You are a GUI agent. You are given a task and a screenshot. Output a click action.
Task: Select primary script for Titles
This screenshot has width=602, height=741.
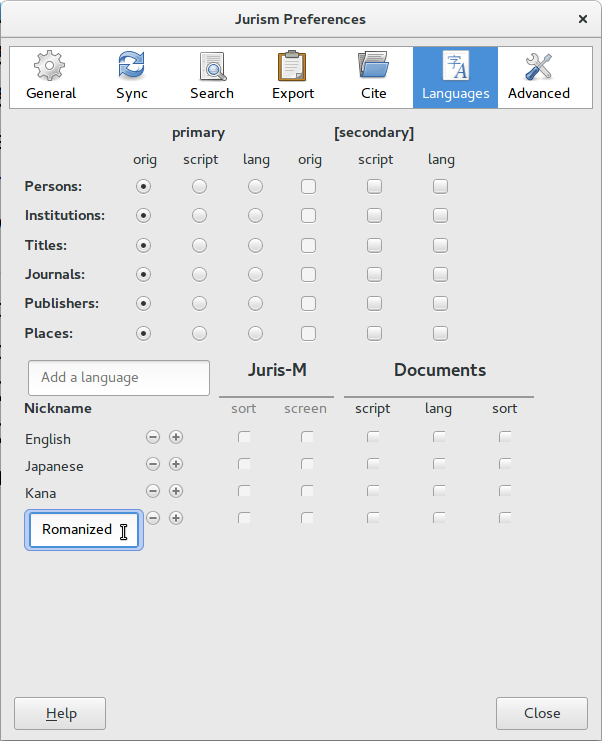click(199, 245)
